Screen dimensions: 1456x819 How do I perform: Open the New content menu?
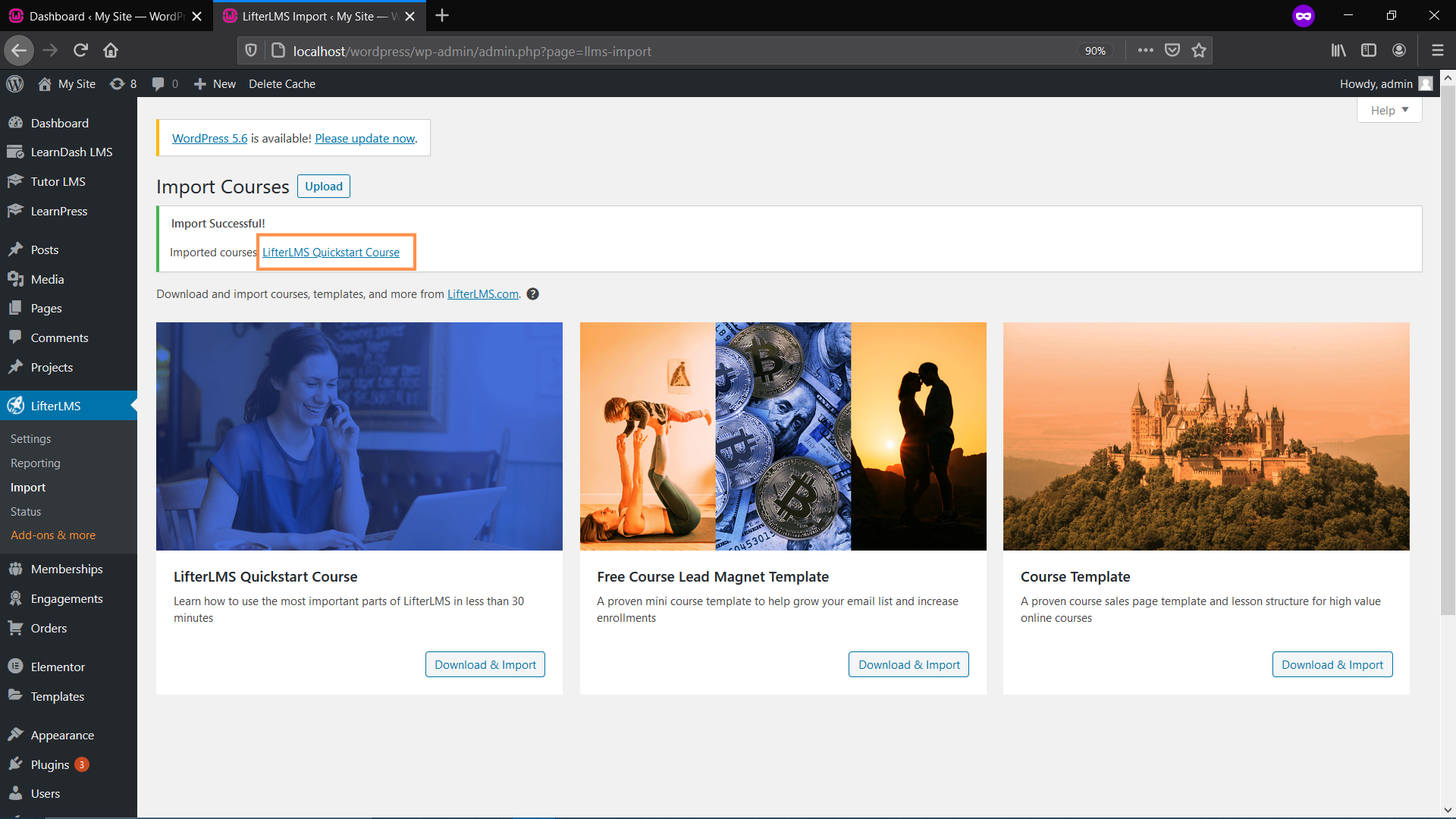pyautogui.click(x=215, y=83)
